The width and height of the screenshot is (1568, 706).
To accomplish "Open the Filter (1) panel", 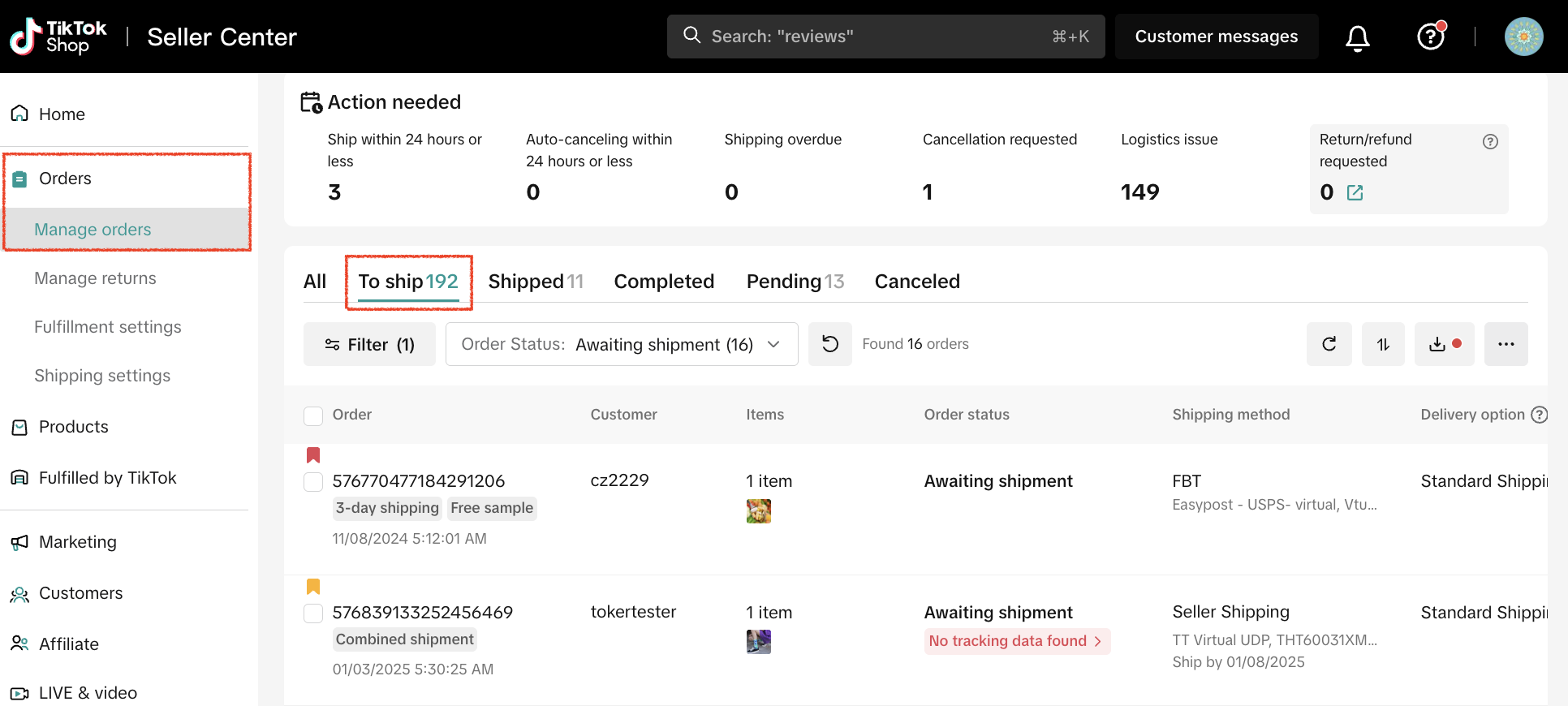I will (x=369, y=344).
